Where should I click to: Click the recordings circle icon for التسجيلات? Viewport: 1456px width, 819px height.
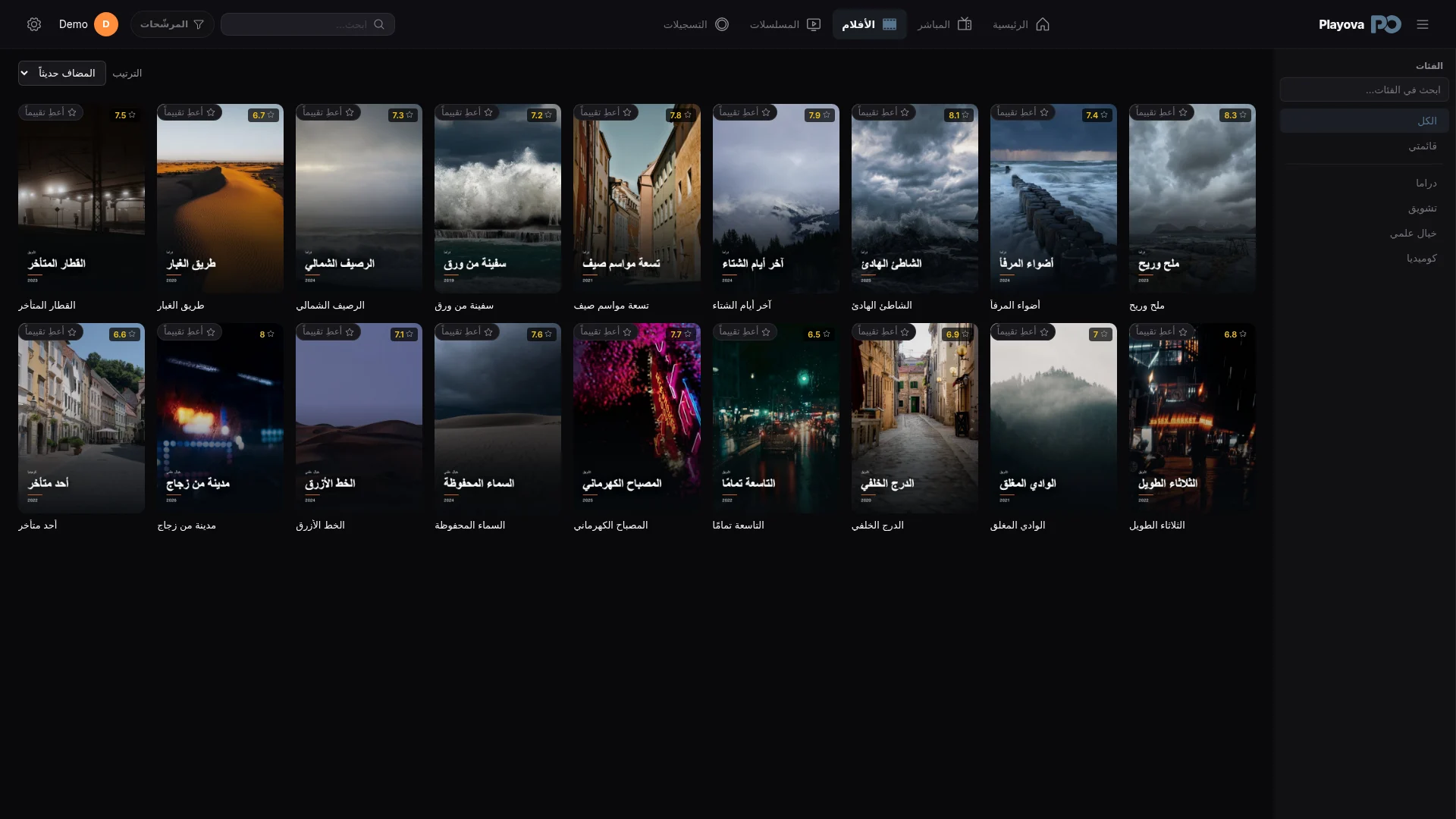722,24
